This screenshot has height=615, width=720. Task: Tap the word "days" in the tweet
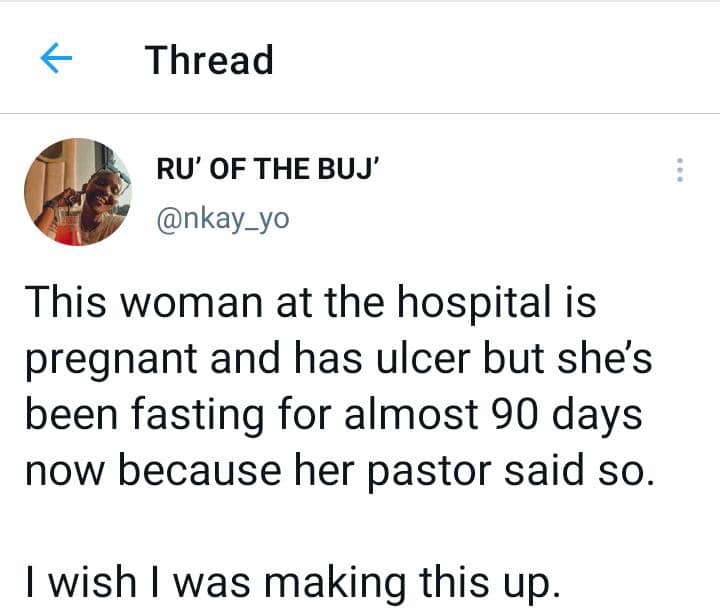tap(600, 414)
